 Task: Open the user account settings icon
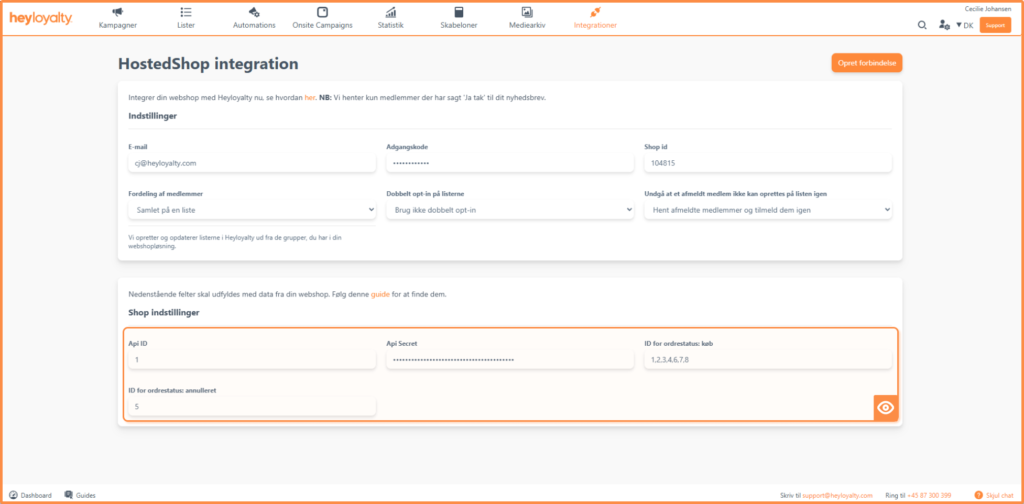pos(944,25)
